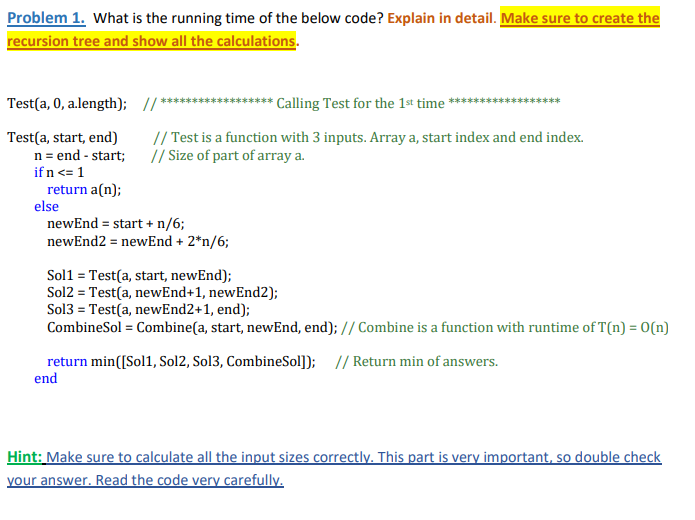The width and height of the screenshot is (695, 520).
Task: Click the 'Test(a, start, end)' function header
Action: point(62,137)
